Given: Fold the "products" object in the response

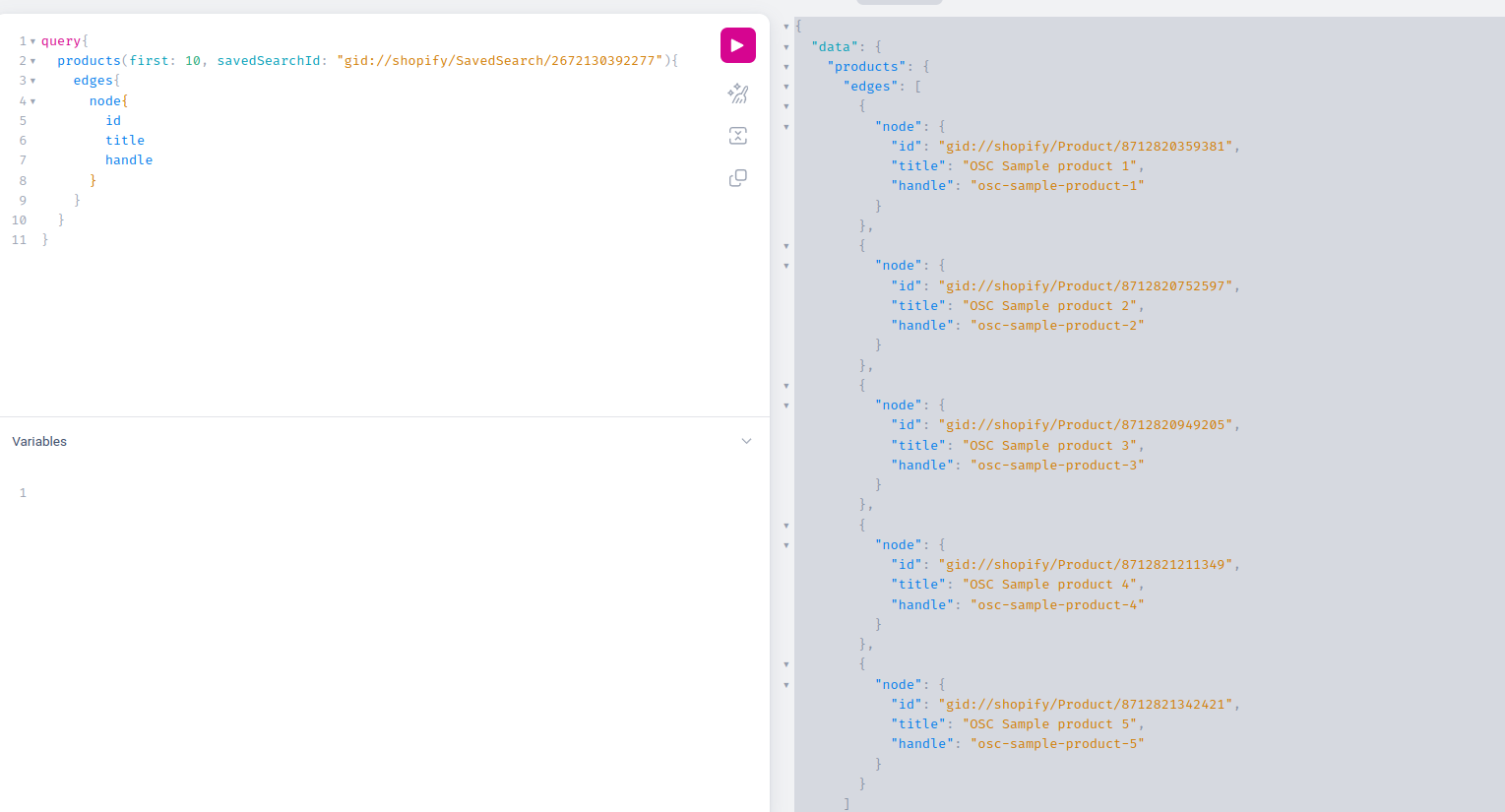Looking at the screenshot, I should tap(785, 67).
